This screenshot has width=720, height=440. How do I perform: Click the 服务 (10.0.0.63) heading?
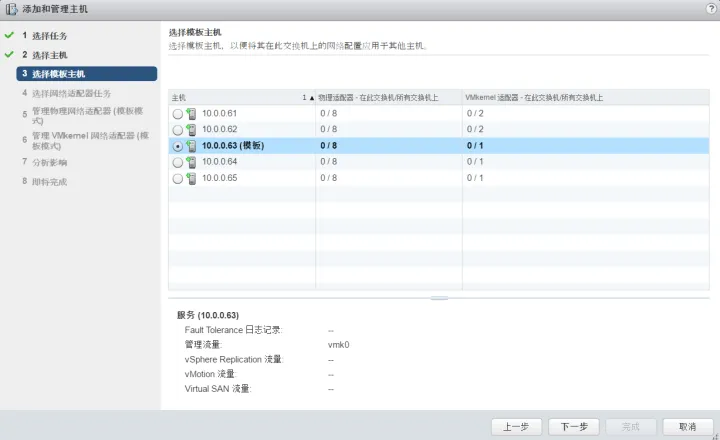(x=208, y=315)
